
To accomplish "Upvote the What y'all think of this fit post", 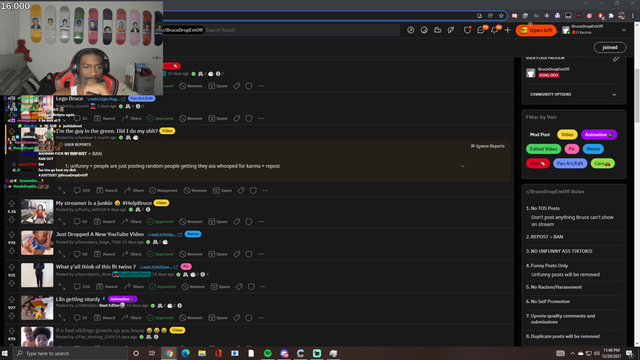I will pos(11,267).
